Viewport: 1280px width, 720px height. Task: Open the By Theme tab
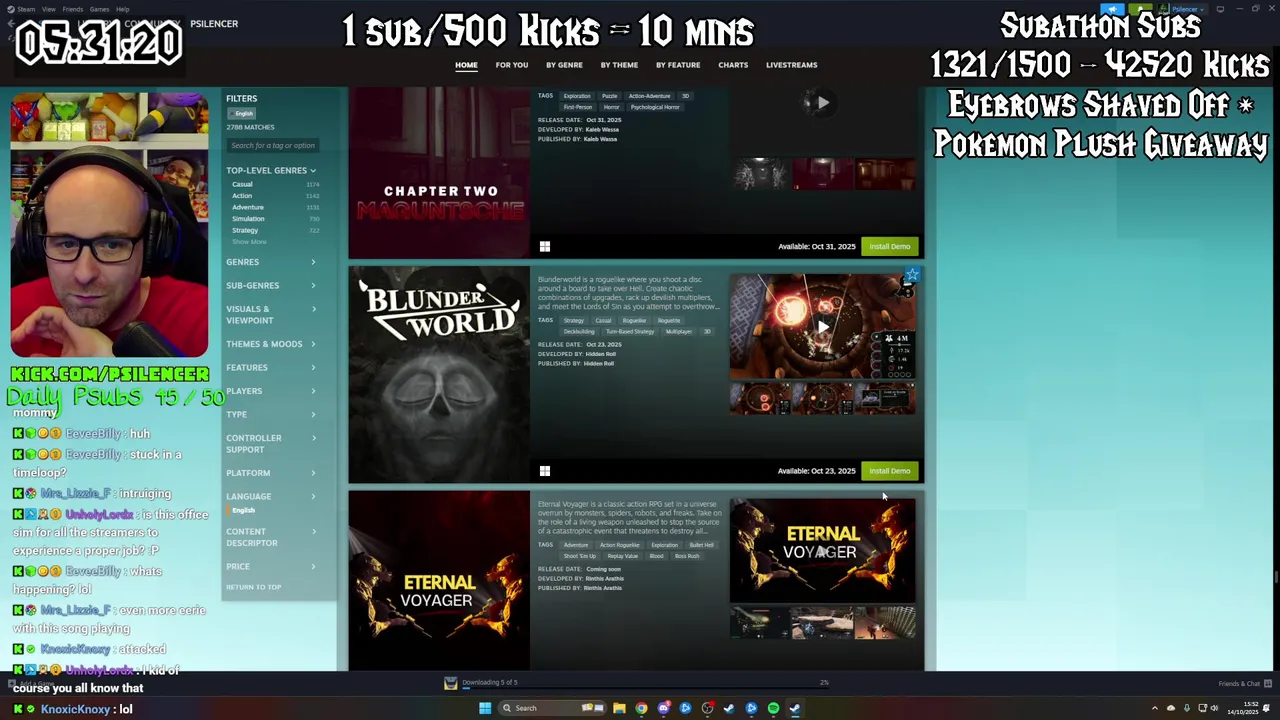click(619, 65)
